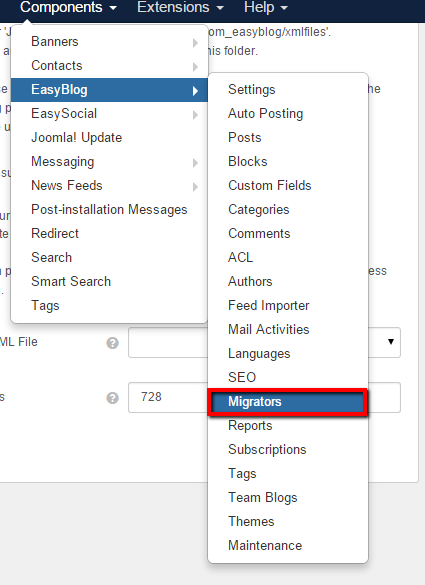Click the field containing 728

[x=265, y=397]
